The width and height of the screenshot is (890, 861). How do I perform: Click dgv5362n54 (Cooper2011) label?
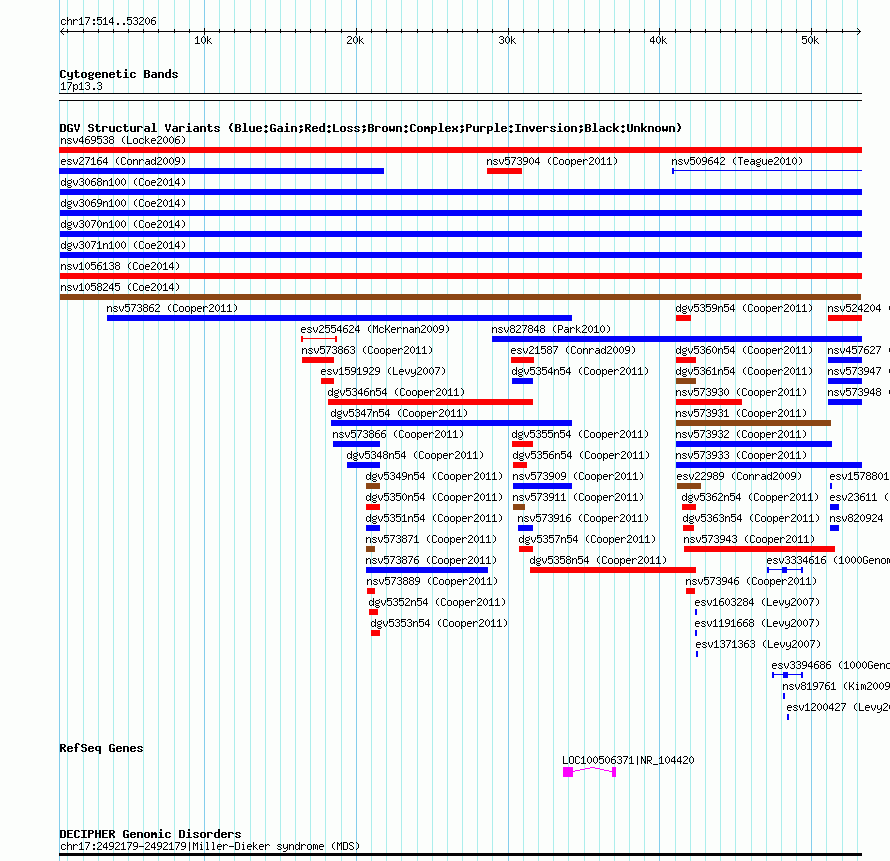click(x=750, y=497)
